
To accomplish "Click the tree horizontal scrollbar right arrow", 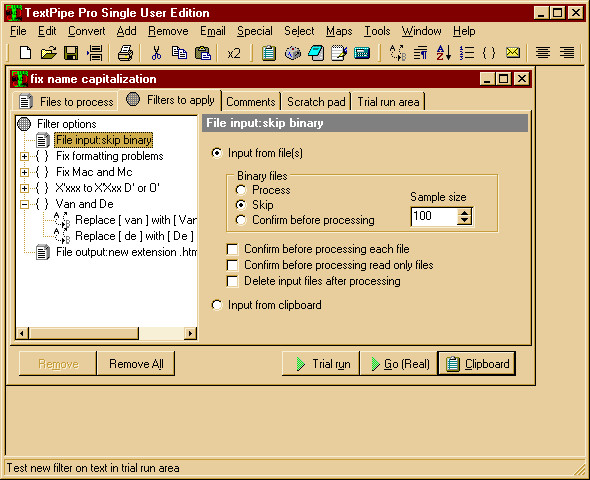I will [x=190, y=333].
